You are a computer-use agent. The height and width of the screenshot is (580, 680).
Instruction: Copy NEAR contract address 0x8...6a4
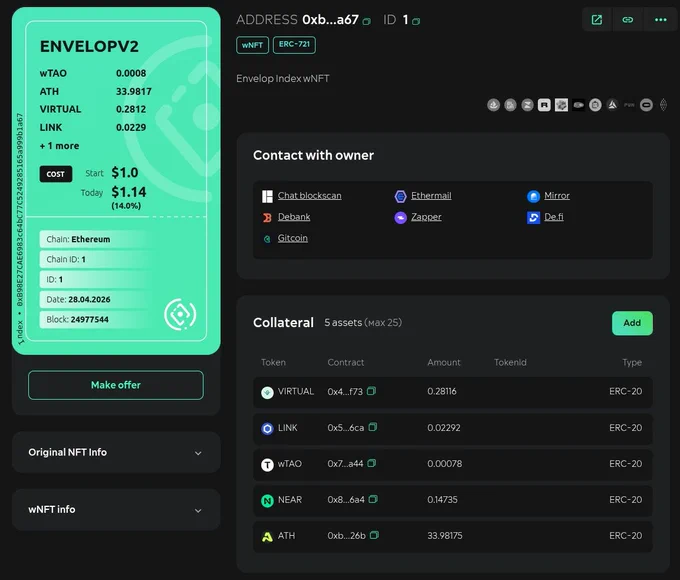coord(373,499)
